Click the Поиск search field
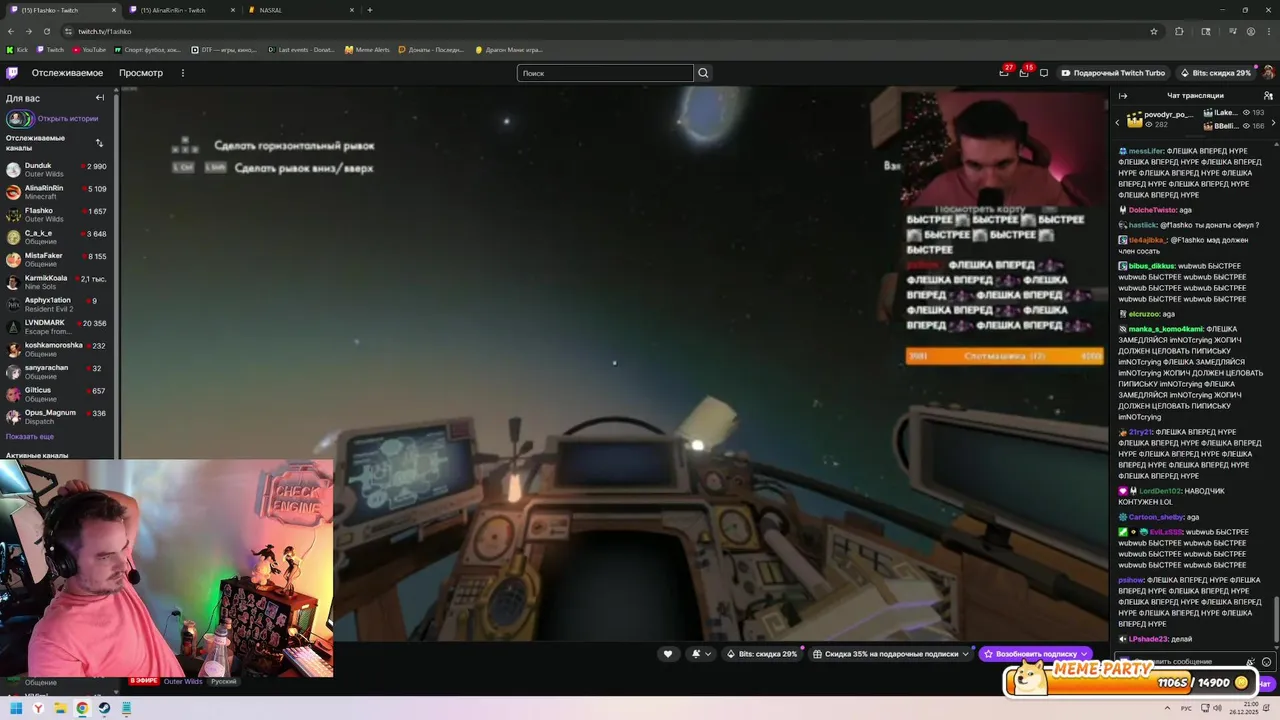Image resolution: width=1280 pixels, height=720 pixels. [605, 73]
